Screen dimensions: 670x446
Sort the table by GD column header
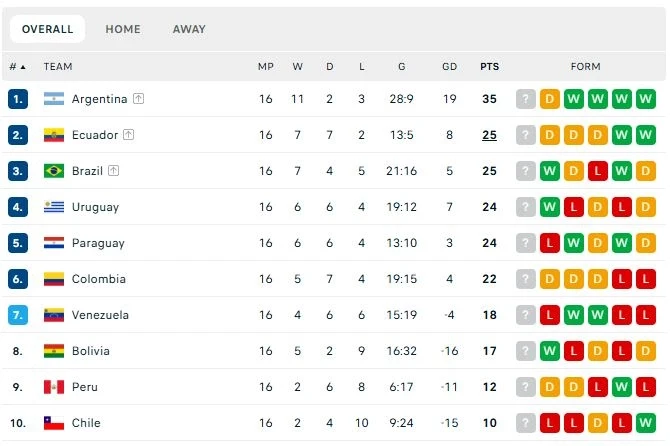(450, 67)
